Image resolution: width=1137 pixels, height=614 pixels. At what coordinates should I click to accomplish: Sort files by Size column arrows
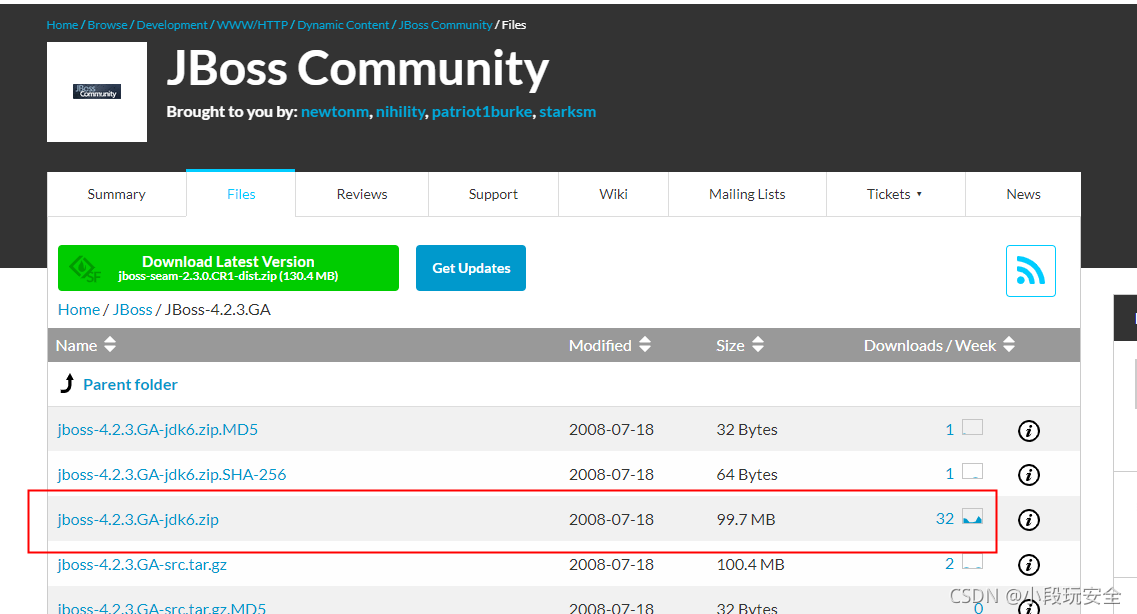[x=758, y=344]
